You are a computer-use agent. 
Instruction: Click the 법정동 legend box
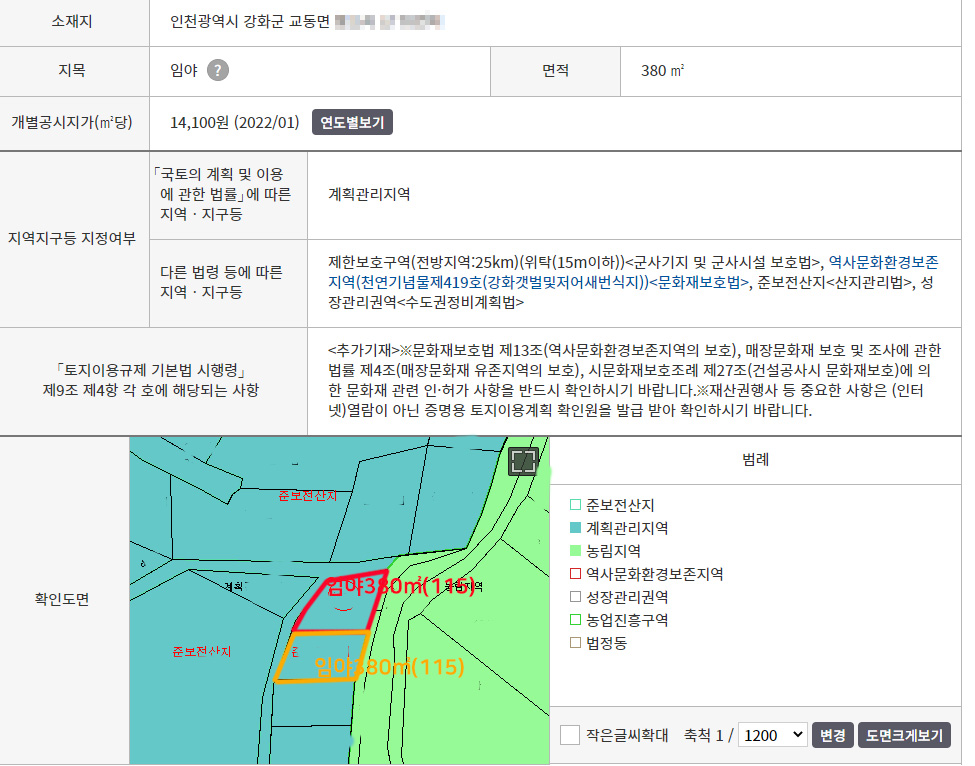coord(575,643)
